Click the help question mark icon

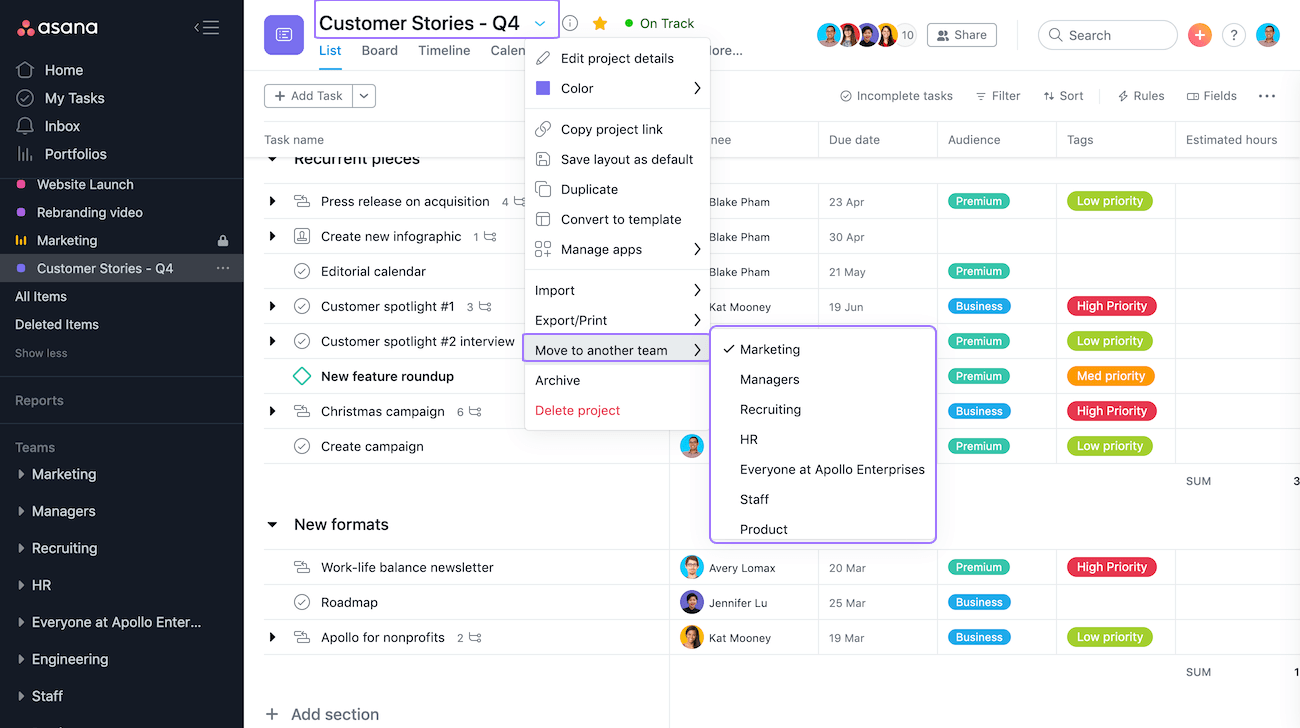point(1233,34)
